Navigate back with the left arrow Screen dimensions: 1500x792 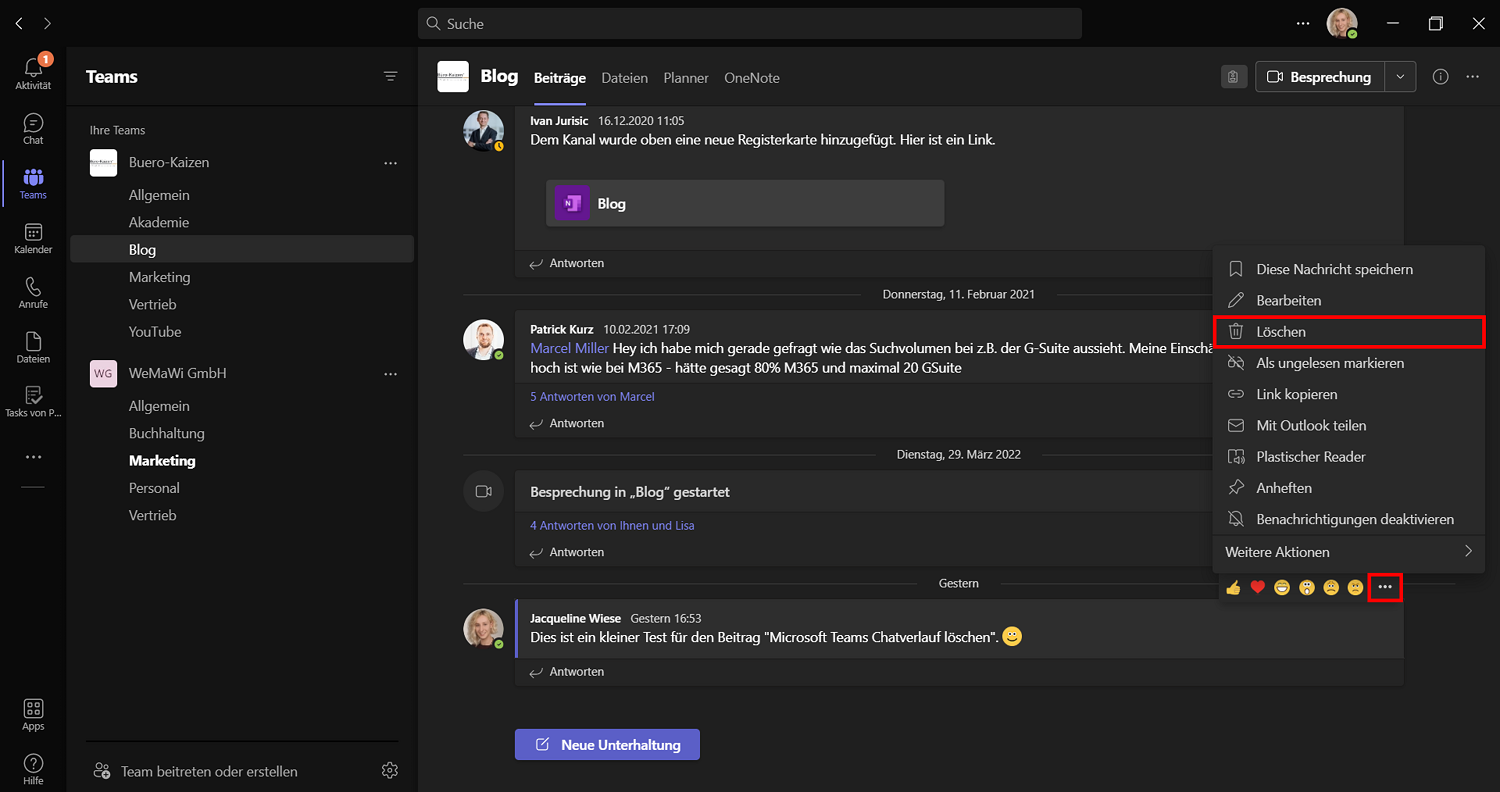pyautogui.click(x=20, y=23)
